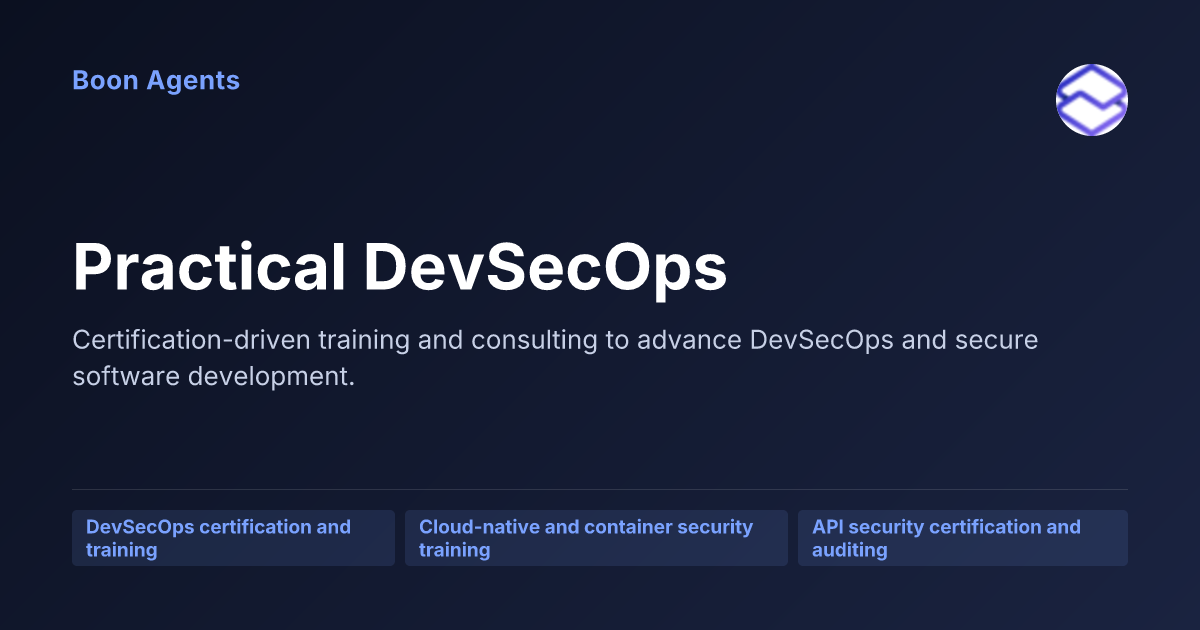1200x630 pixels.
Task: Click the circular layered logo icon
Action: tap(1092, 100)
